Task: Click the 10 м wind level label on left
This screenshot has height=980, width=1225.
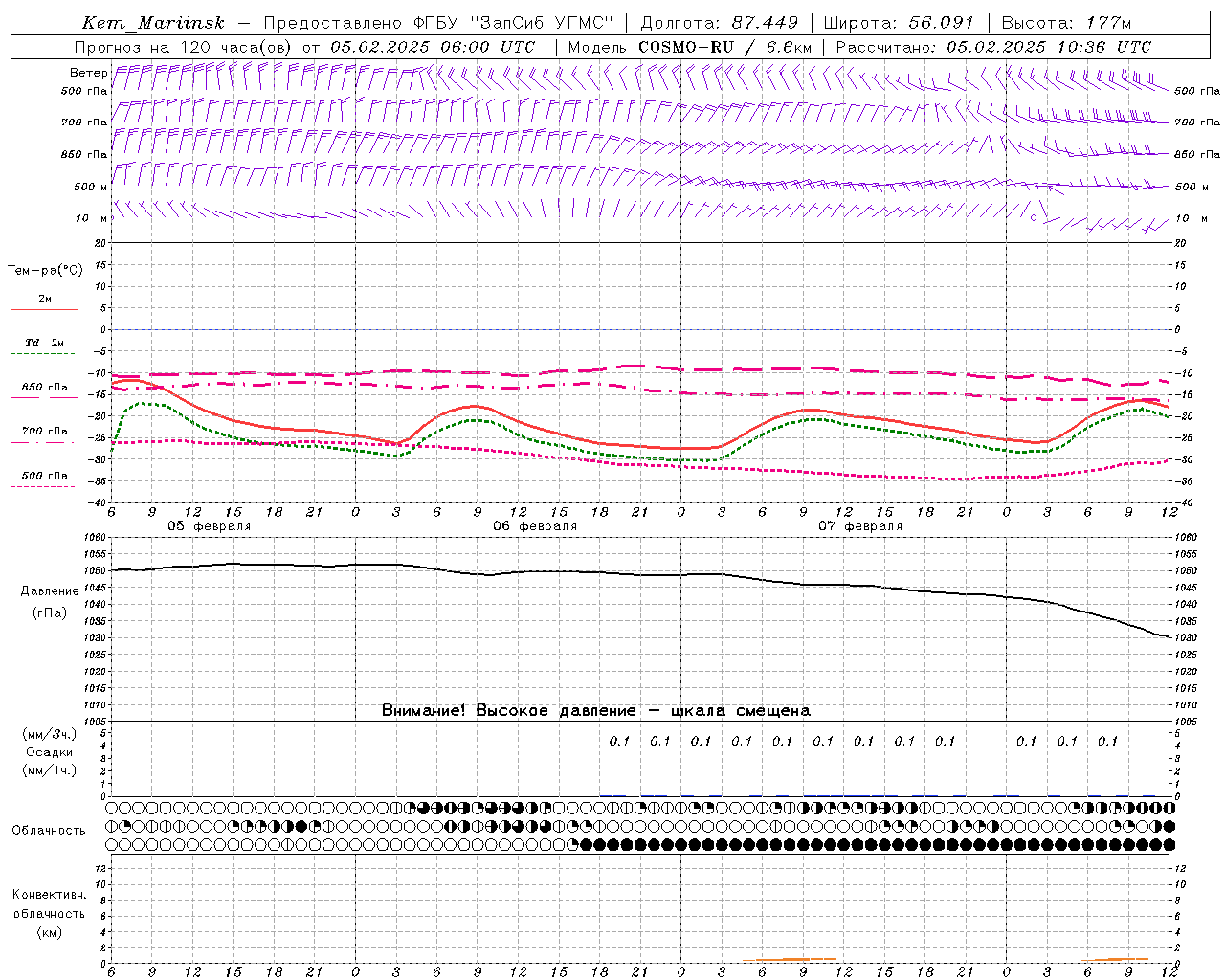Action: (92, 218)
